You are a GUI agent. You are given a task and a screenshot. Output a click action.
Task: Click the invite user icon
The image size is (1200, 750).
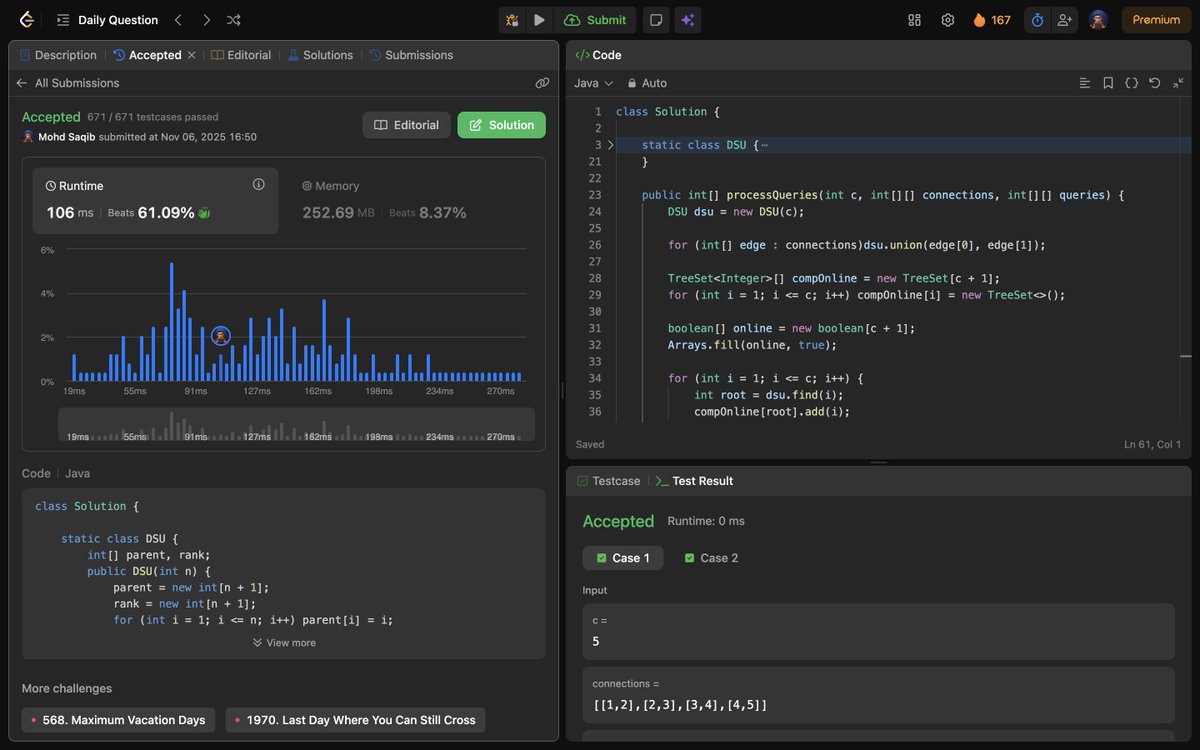pyautogui.click(x=1064, y=20)
